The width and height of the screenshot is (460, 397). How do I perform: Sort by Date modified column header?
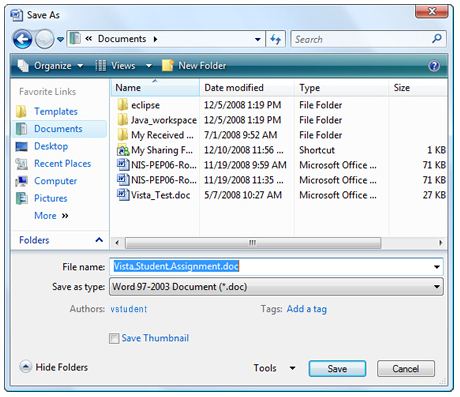click(247, 88)
